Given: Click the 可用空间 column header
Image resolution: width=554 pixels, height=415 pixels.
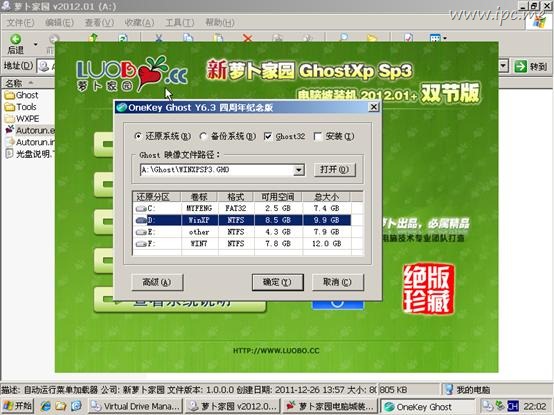Looking at the screenshot, I should (278, 197).
